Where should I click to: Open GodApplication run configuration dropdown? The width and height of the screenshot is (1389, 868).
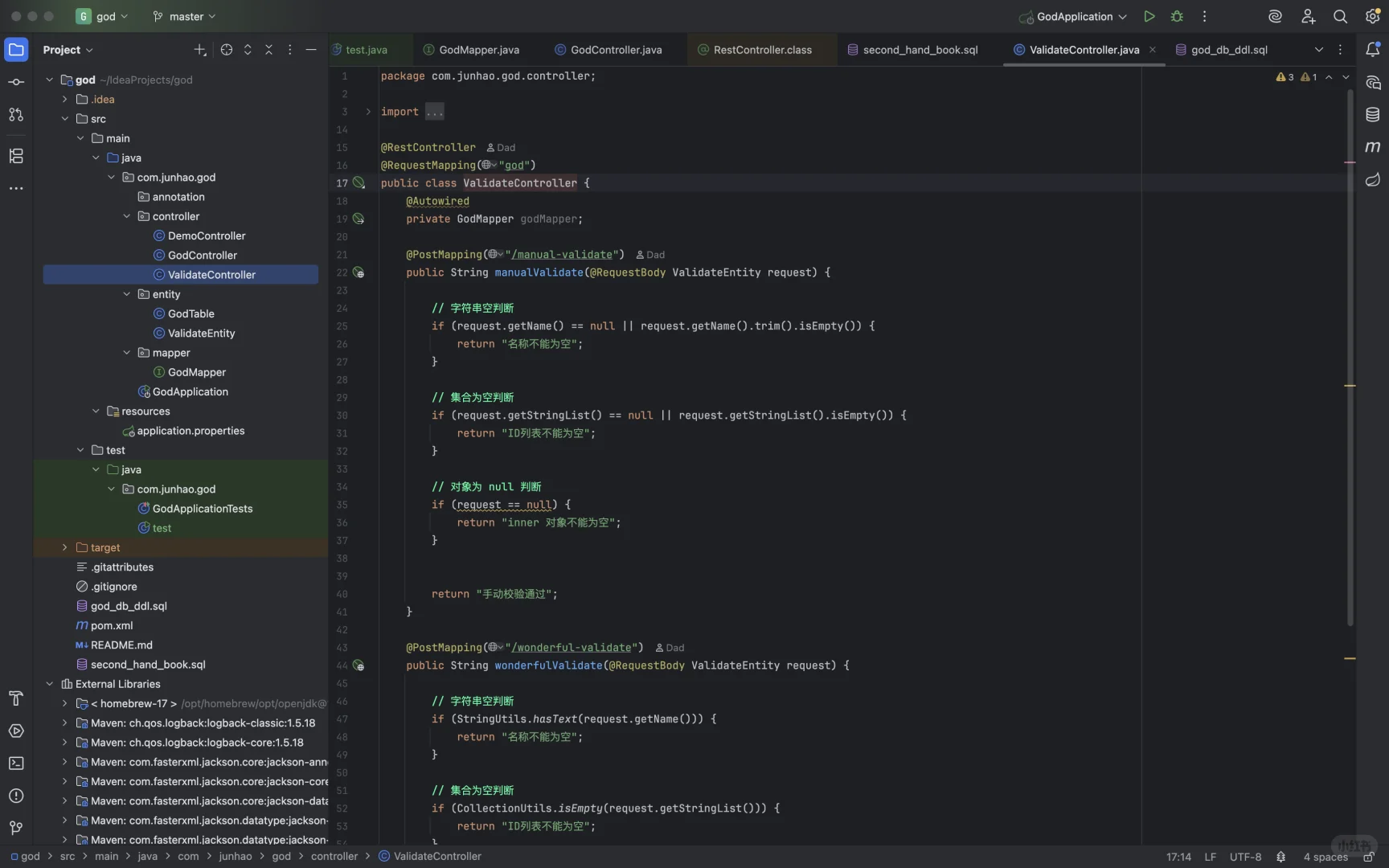1072,16
